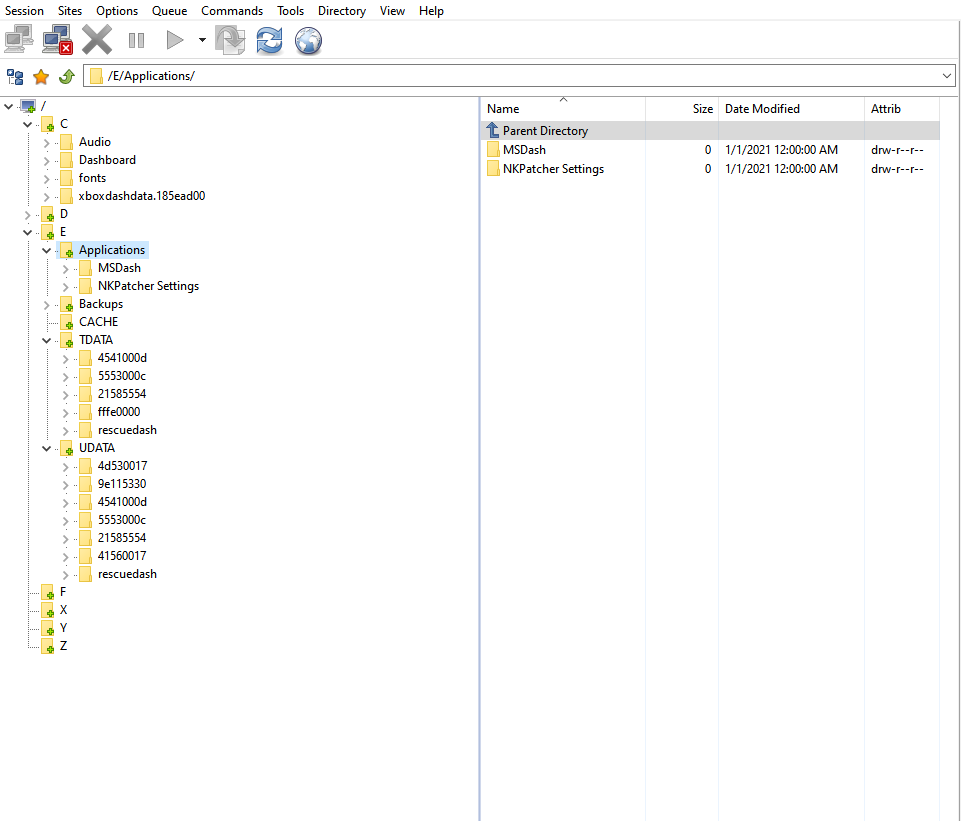Open the Help menu
The width and height of the screenshot is (961, 821).
click(x=431, y=11)
